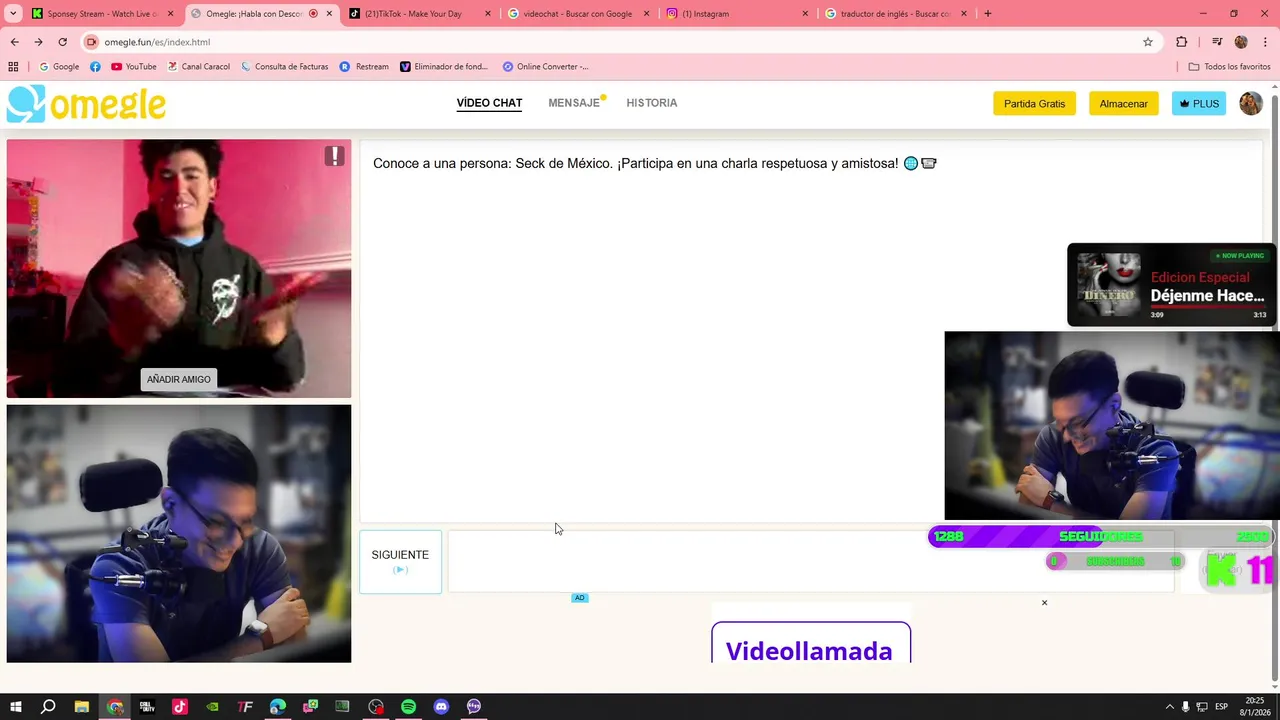Open Microsoft Edge in taskbar
The height and width of the screenshot is (720, 1280).
277,707
